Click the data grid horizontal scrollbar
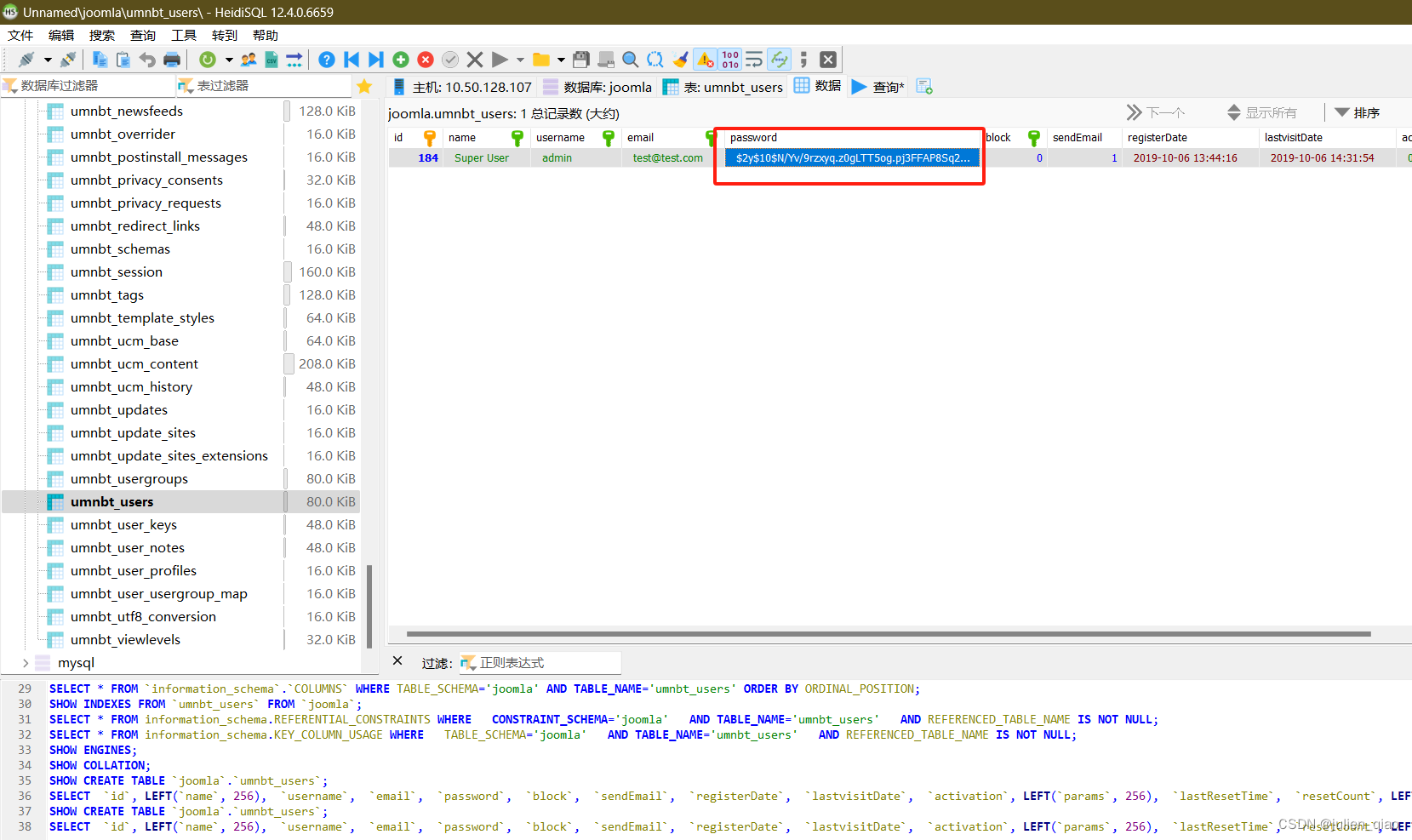 click(889, 634)
